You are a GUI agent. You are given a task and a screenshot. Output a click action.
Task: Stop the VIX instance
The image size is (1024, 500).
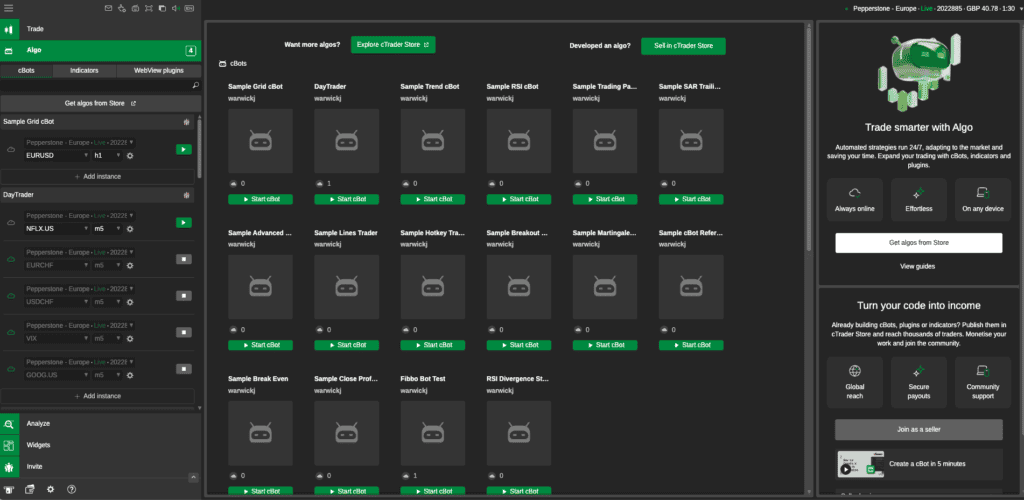184,332
